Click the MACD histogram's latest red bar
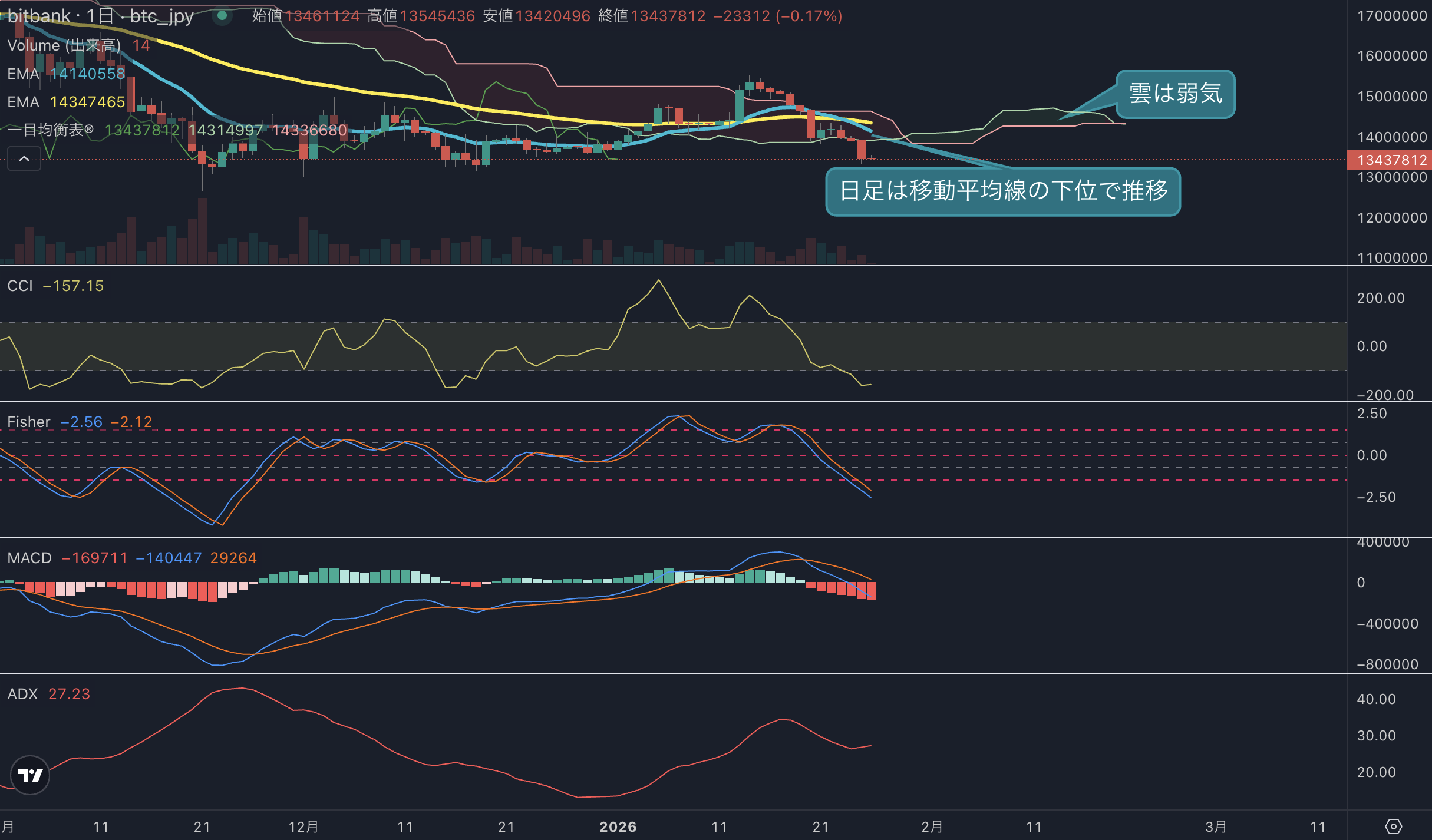 872,591
